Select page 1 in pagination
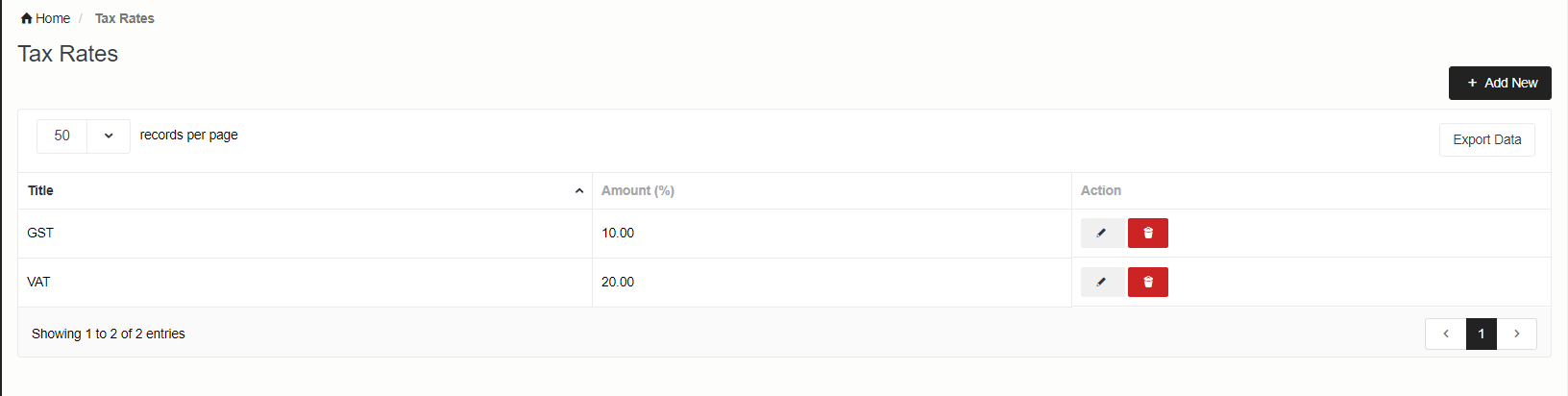The height and width of the screenshot is (396, 1568). (1482, 334)
